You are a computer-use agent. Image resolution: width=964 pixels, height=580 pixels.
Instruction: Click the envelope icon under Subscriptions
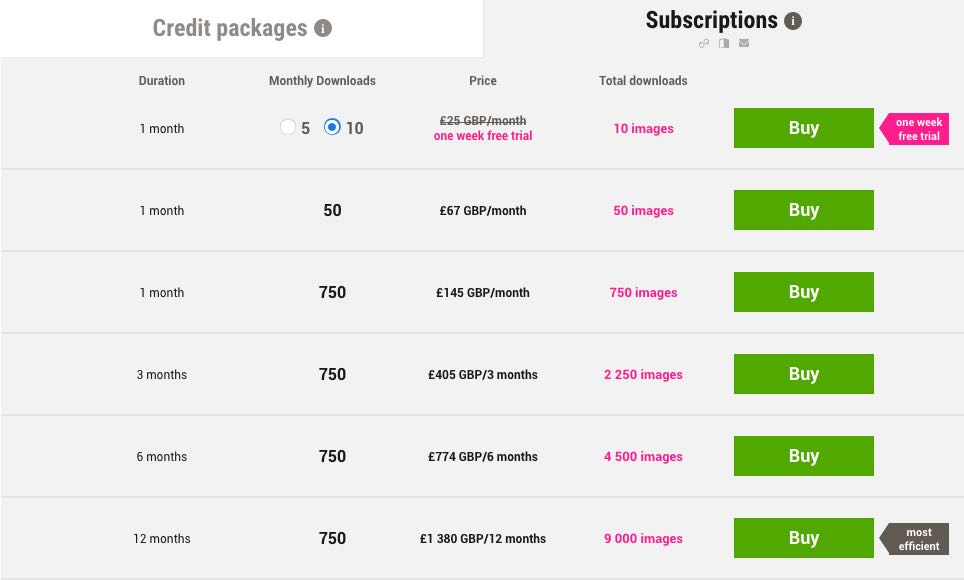(x=744, y=44)
